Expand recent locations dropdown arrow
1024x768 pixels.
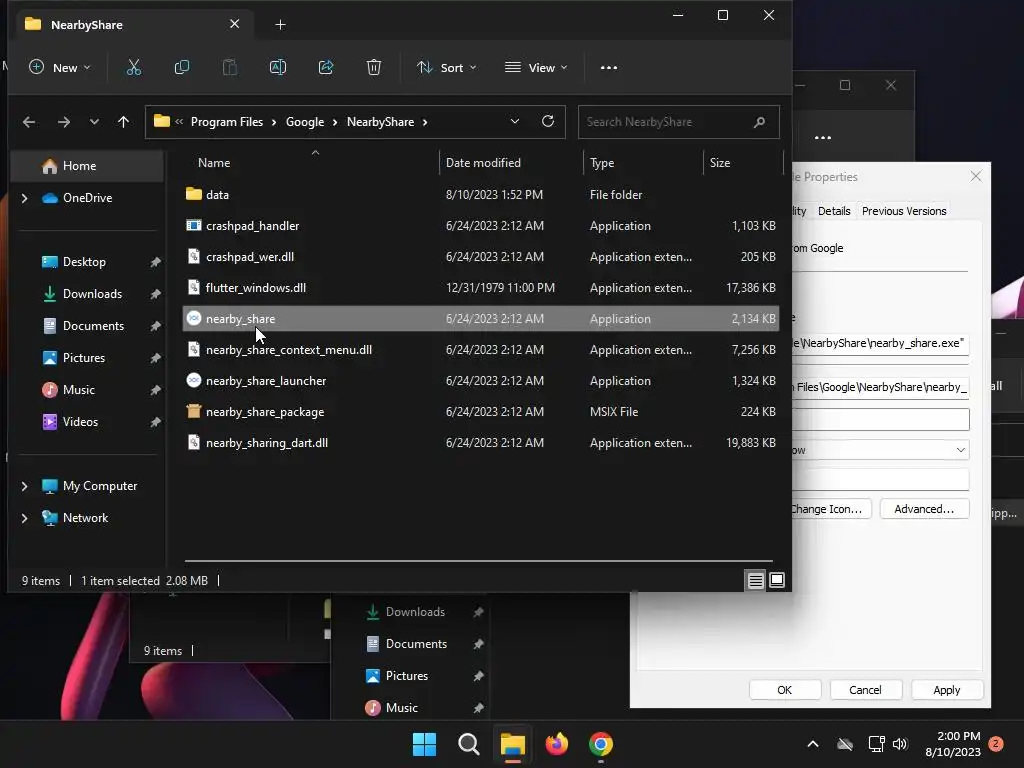94,122
